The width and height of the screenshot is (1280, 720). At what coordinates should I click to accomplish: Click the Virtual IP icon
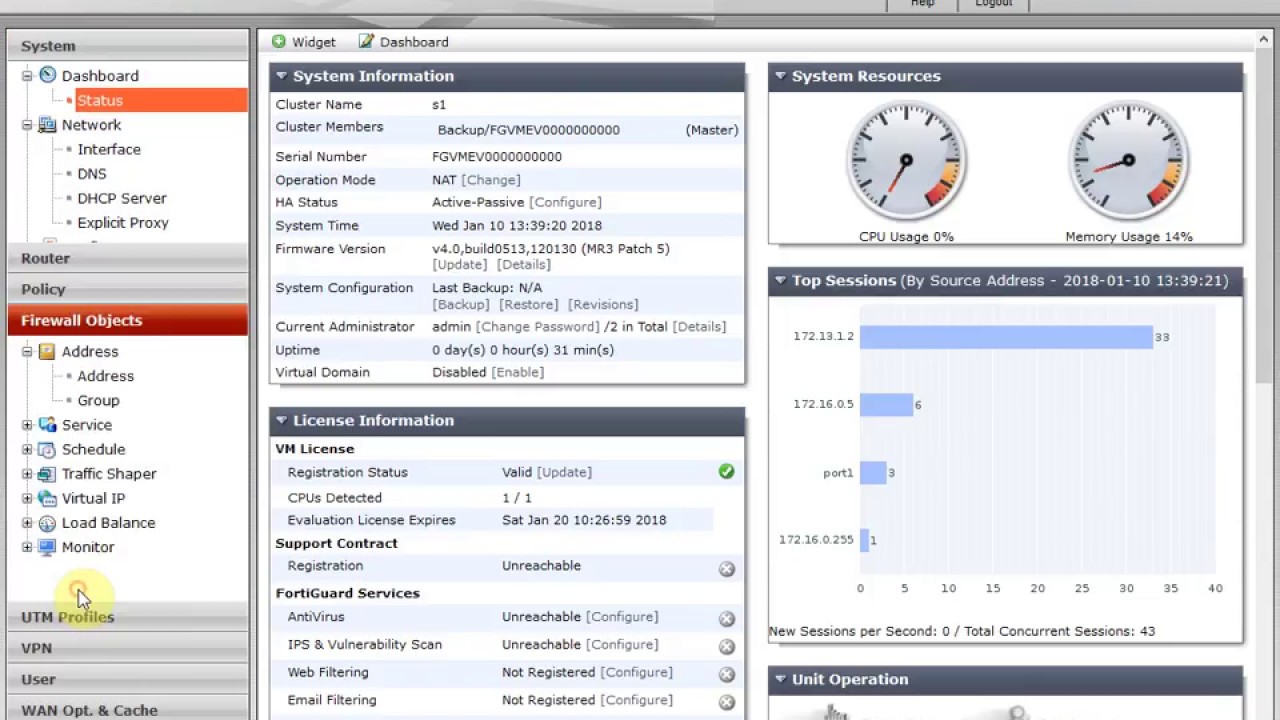pyautogui.click(x=47, y=498)
